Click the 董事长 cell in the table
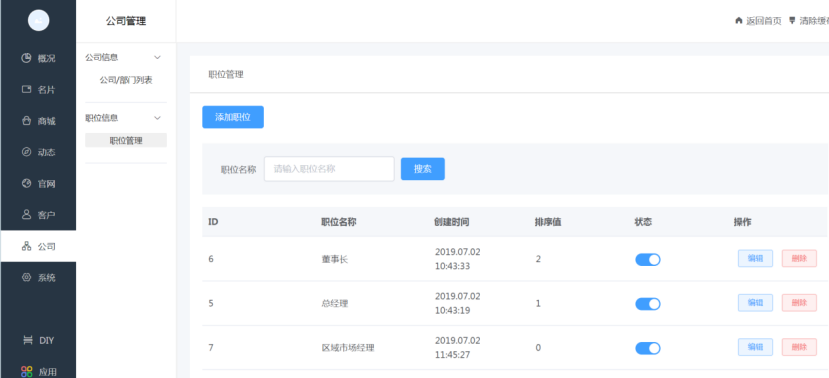This screenshot has width=829, height=378. point(335,260)
